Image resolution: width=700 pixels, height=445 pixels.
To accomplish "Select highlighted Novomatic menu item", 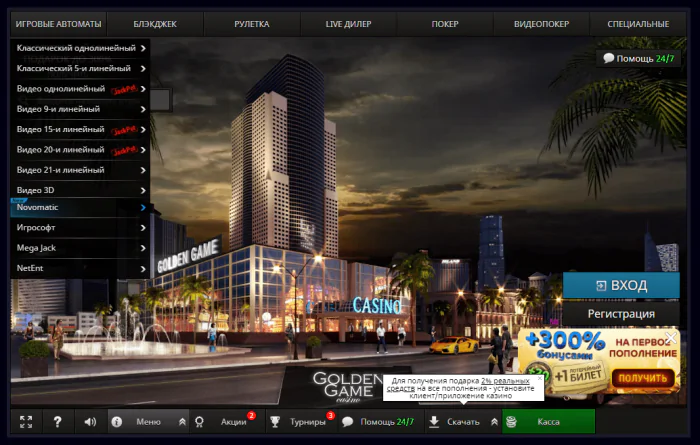I will click(80, 208).
